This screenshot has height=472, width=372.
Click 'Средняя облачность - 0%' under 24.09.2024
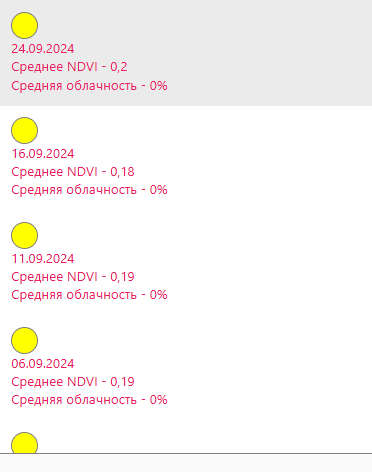(89, 86)
